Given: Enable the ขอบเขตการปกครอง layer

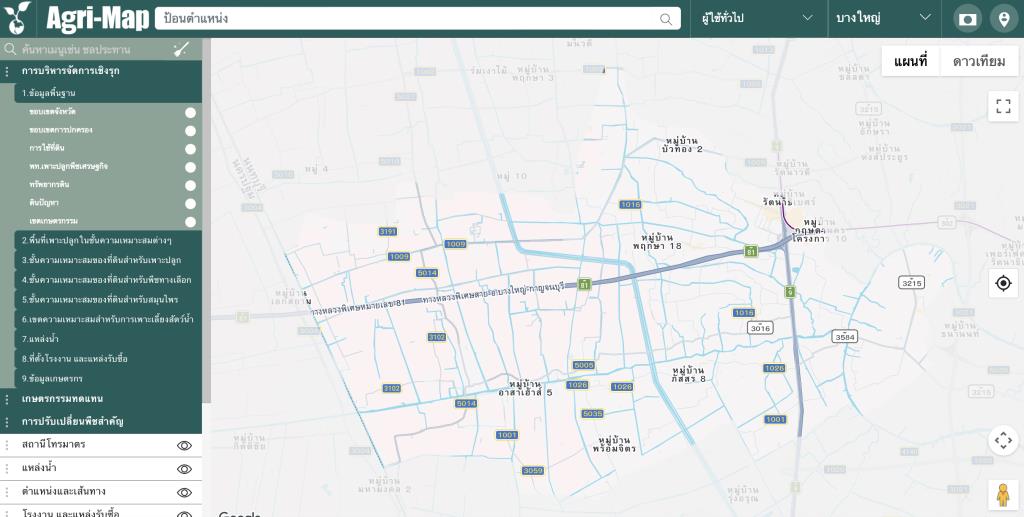Looking at the screenshot, I should 190,131.
